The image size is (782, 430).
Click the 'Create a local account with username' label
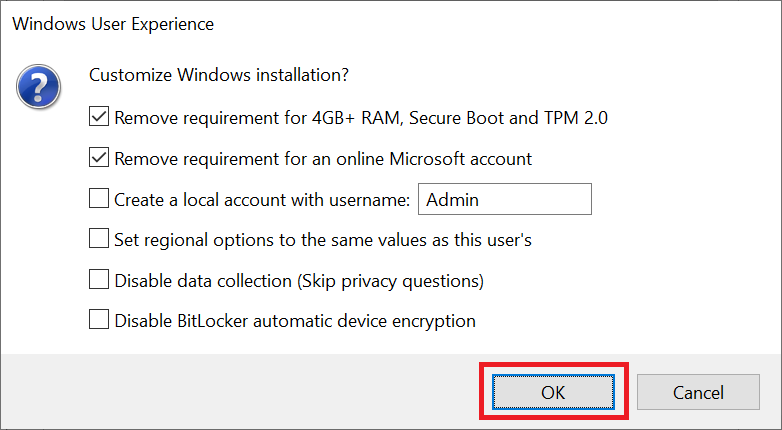point(262,199)
